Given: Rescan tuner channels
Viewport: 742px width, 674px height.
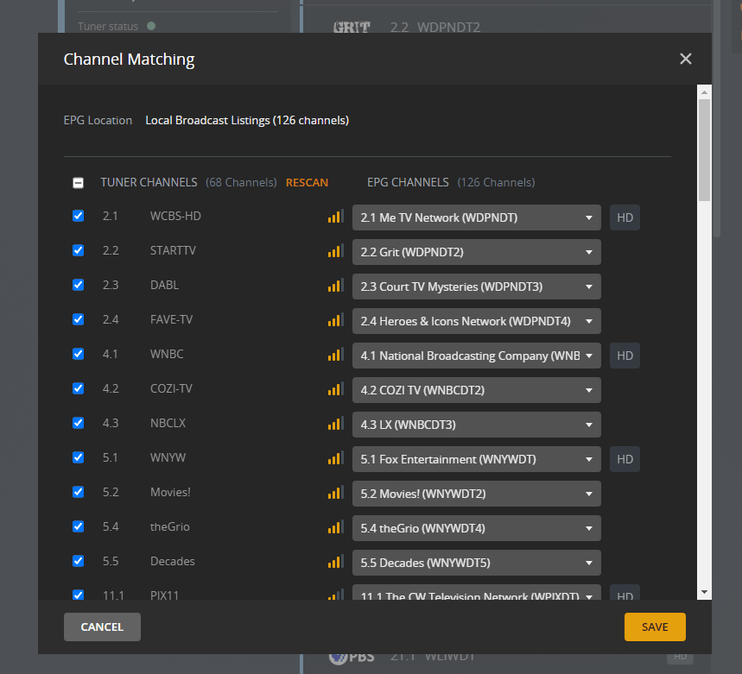Looking at the screenshot, I should 307,183.
